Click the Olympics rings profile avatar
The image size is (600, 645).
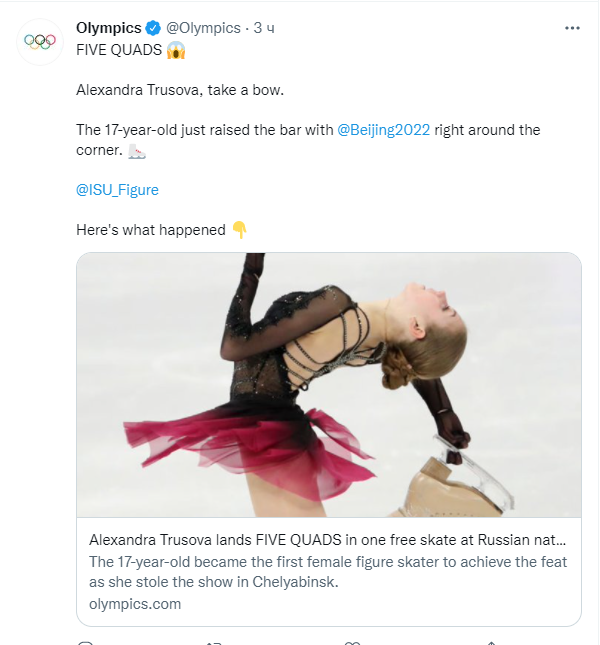pos(40,41)
